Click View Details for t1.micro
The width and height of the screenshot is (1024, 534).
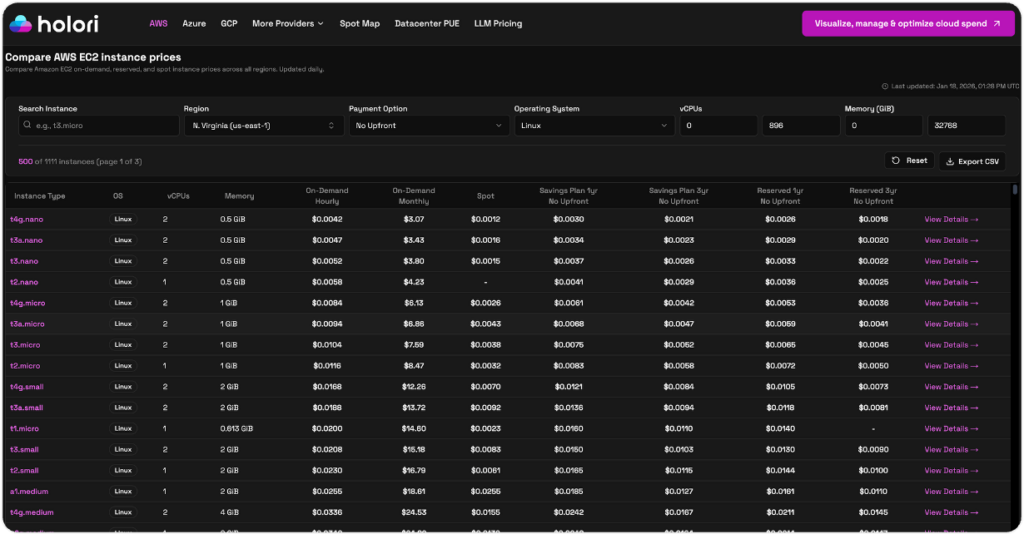point(951,428)
